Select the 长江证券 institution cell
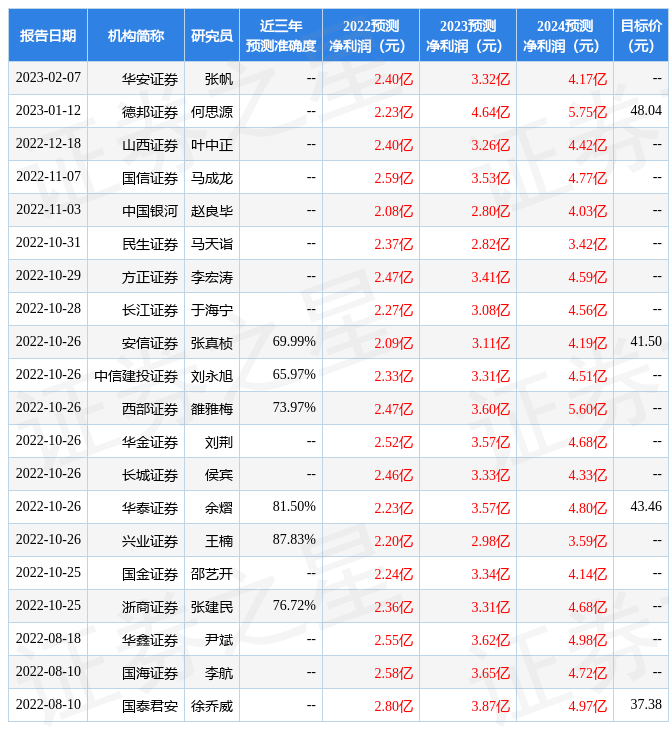 [x=136, y=310]
